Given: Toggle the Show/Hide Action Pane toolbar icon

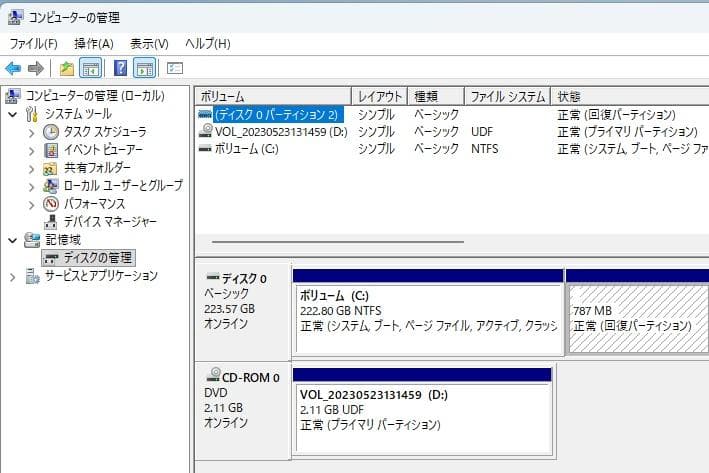Looking at the screenshot, I should coord(145,69).
